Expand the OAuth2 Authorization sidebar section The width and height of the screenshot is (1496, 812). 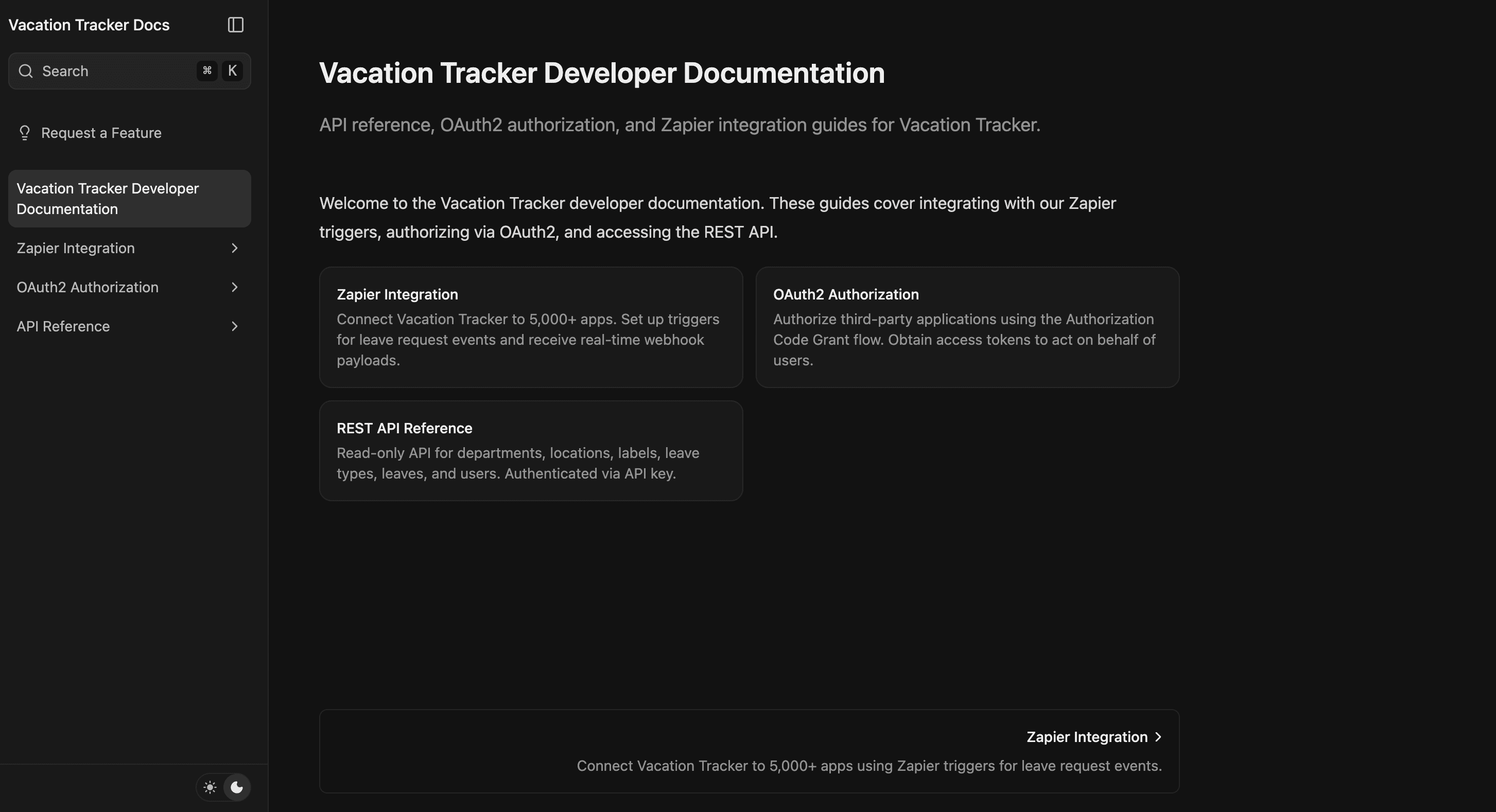coord(234,287)
